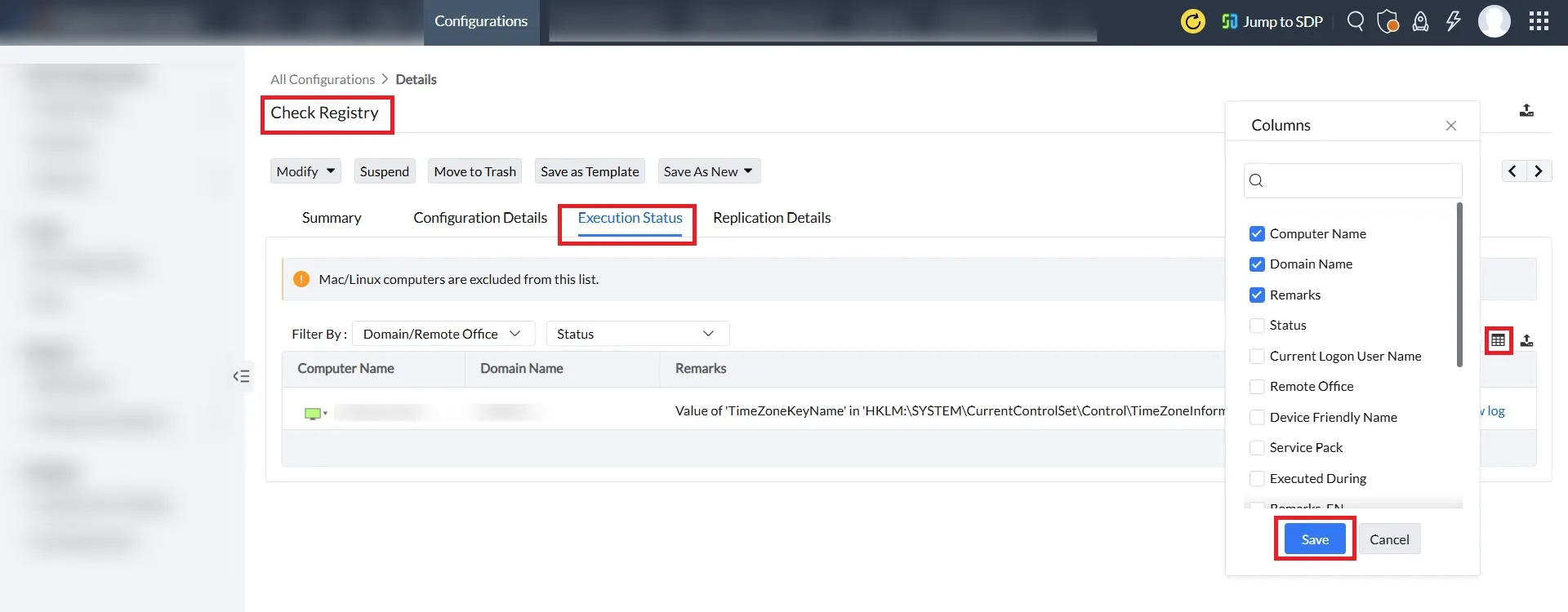Screen dimensions: 1568x612
Task: Open Replication Details tab
Action: (772, 218)
